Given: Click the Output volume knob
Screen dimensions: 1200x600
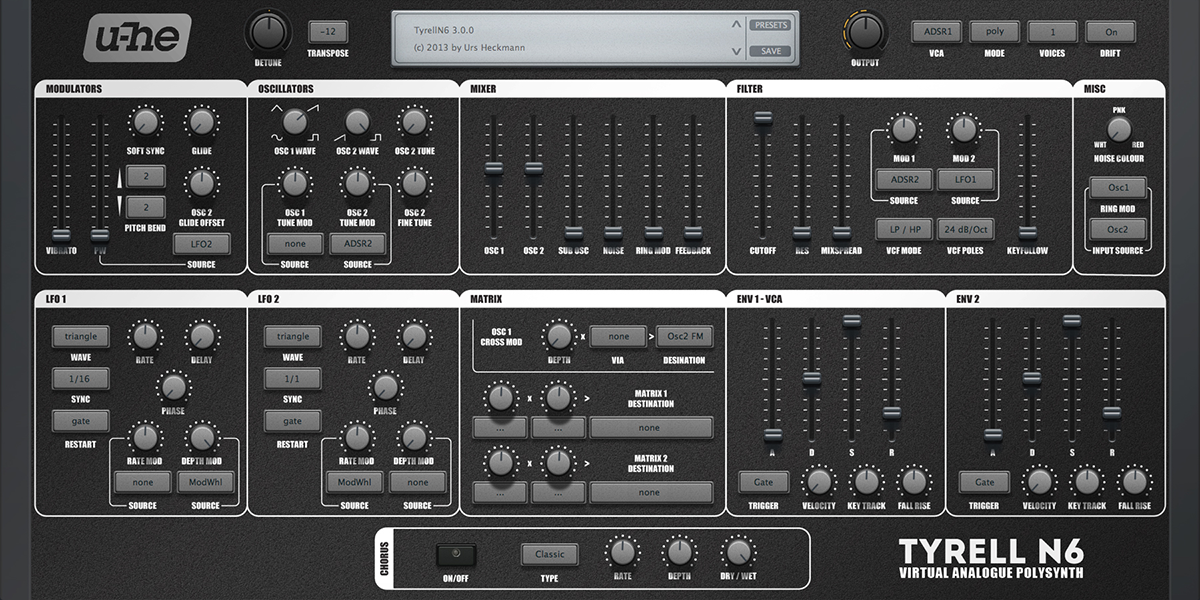Looking at the screenshot, I should click(864, 31).
